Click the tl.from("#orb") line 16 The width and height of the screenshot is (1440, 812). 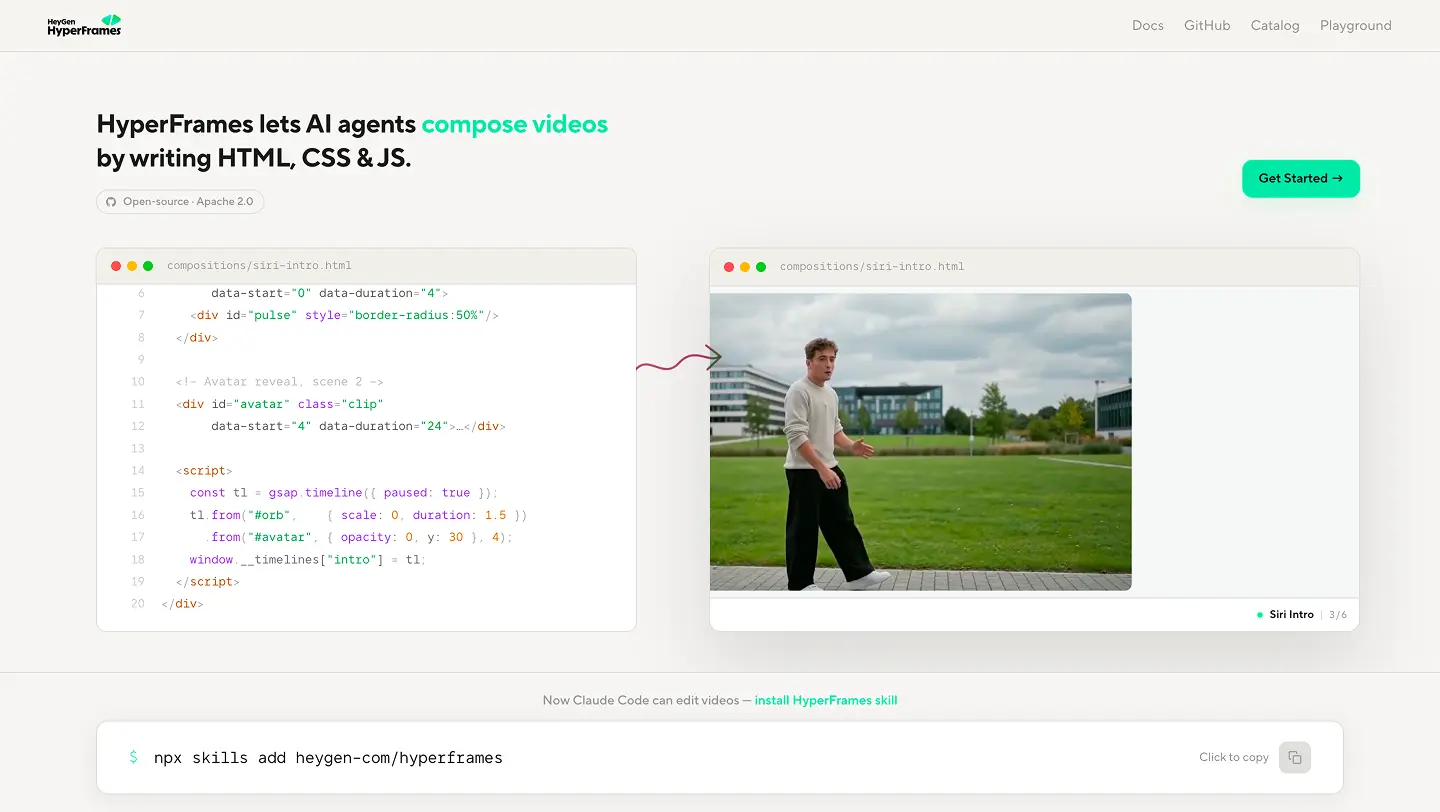(x=358, y=515)
